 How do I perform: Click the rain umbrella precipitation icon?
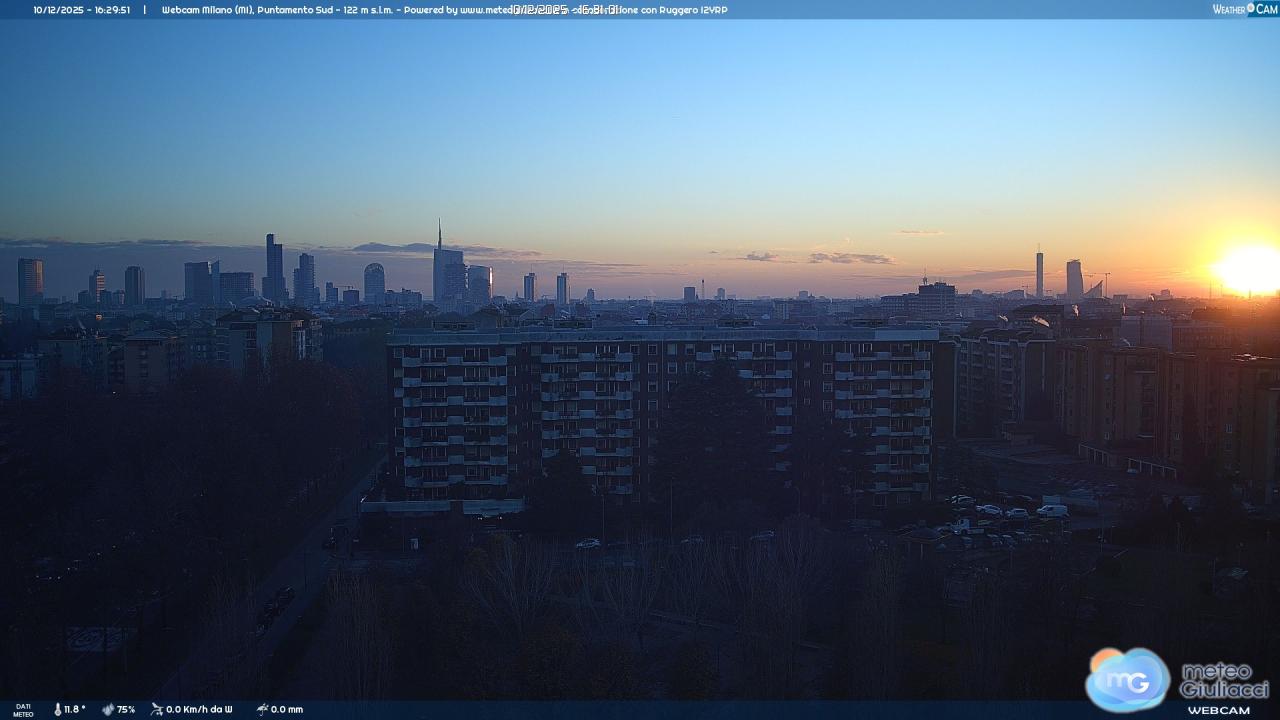tap(262, 709)
